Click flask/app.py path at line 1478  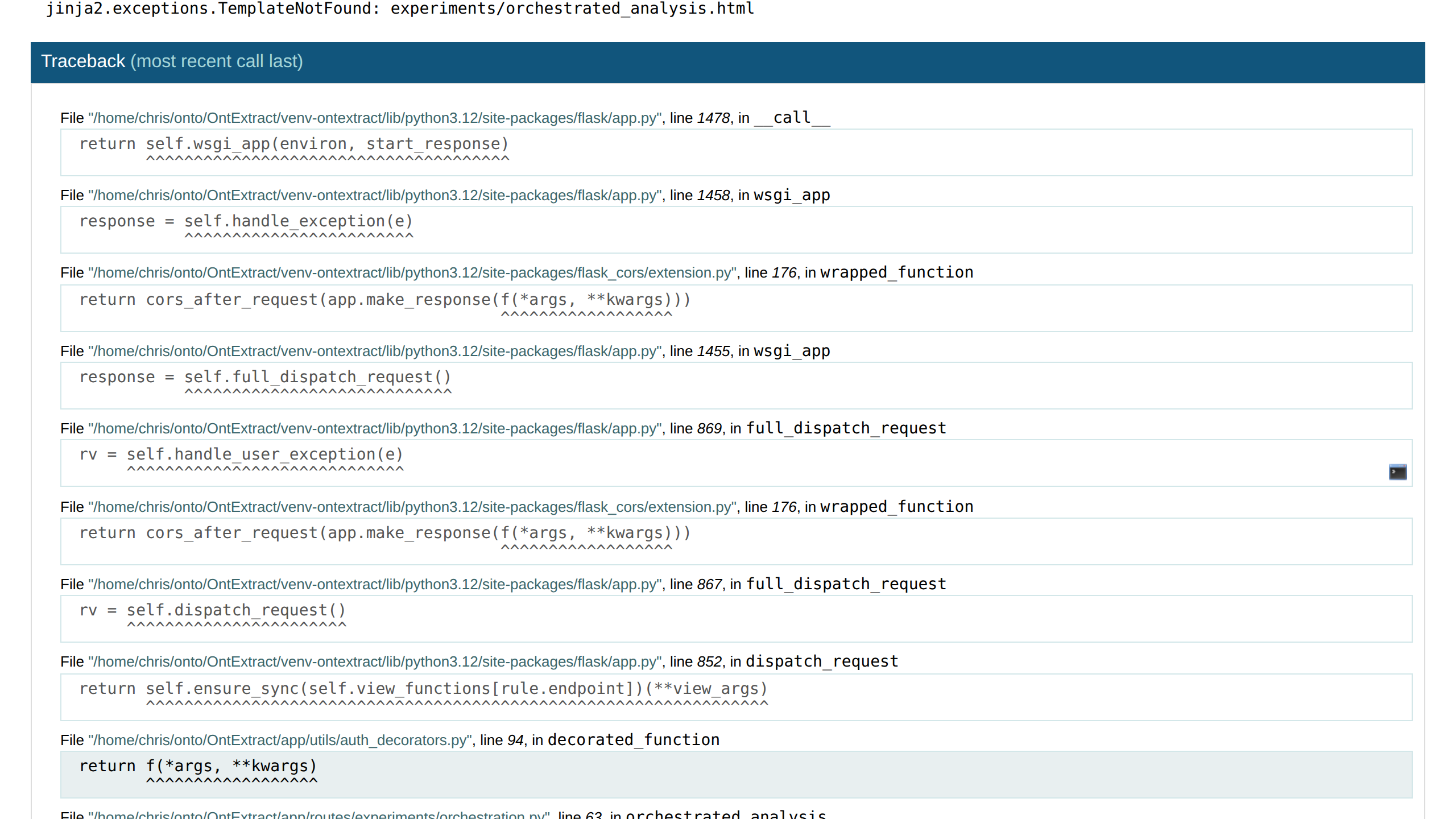click(375, 118)
